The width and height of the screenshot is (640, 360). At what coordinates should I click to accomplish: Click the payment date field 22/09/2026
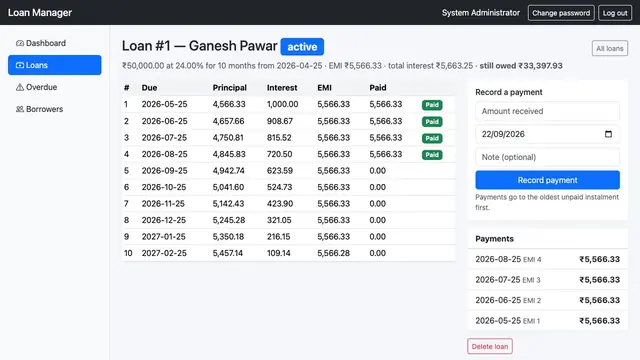pos(547,134)
